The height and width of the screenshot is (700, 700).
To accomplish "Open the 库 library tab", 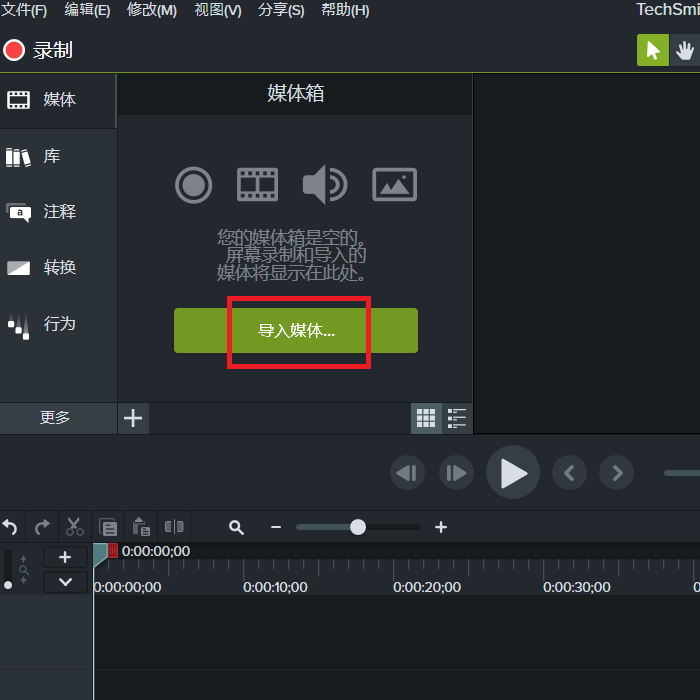I will pos(58,157).
